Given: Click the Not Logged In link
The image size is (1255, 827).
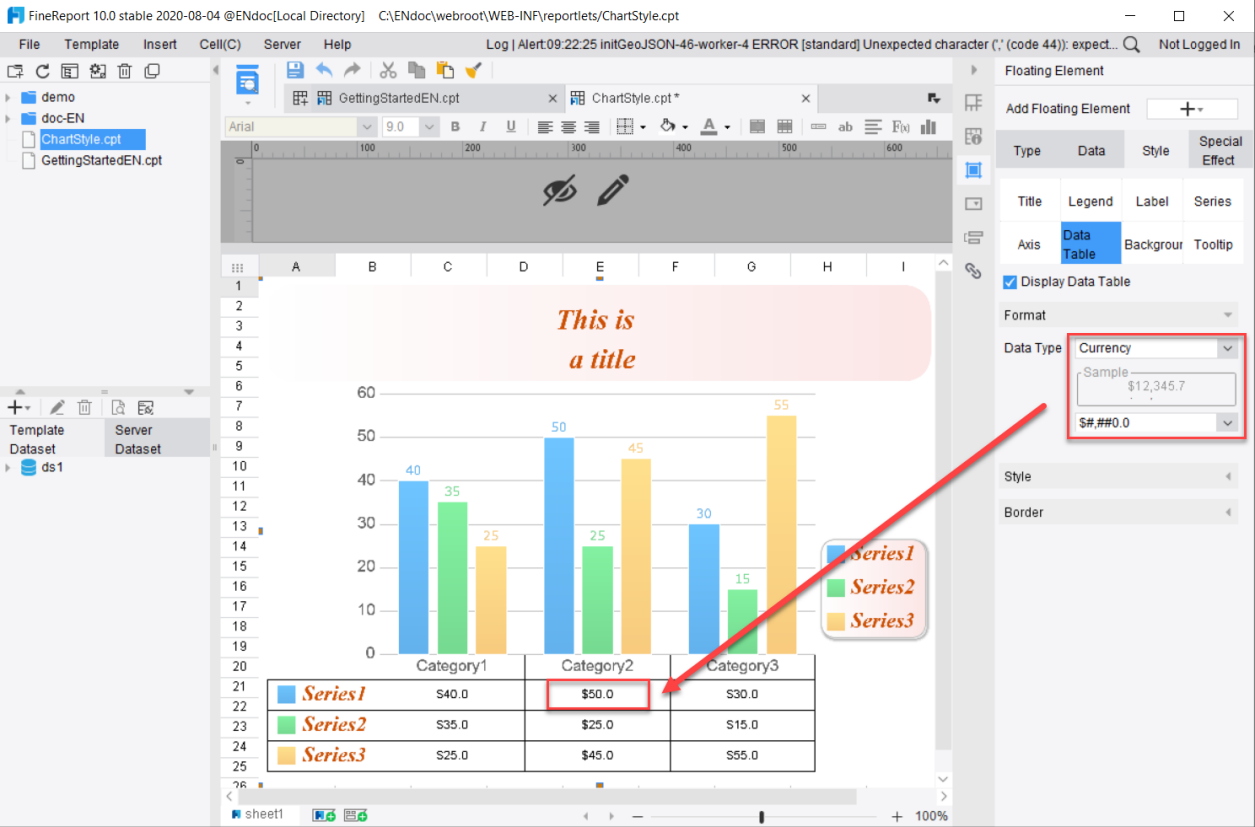Looking at the screenshot, I should click(1199, 44).
